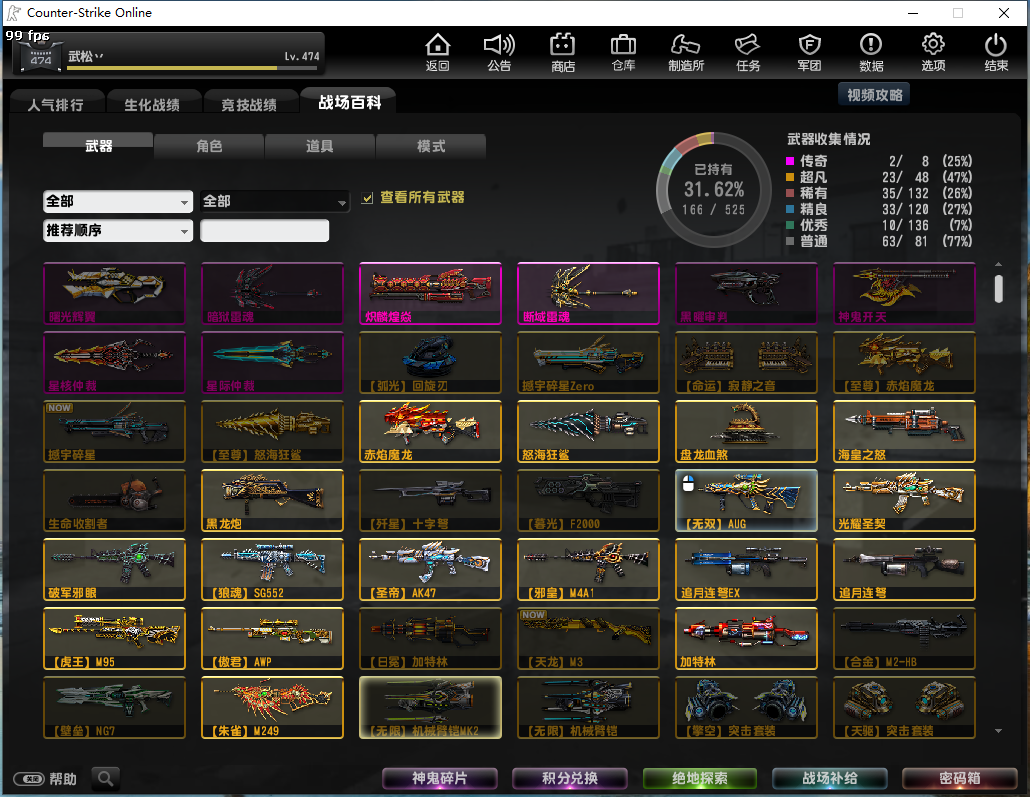The width and height of the screenshot is (1030, 797).
Task: Select the 曙光辉翼 weapon card
Action: [114, 293]
